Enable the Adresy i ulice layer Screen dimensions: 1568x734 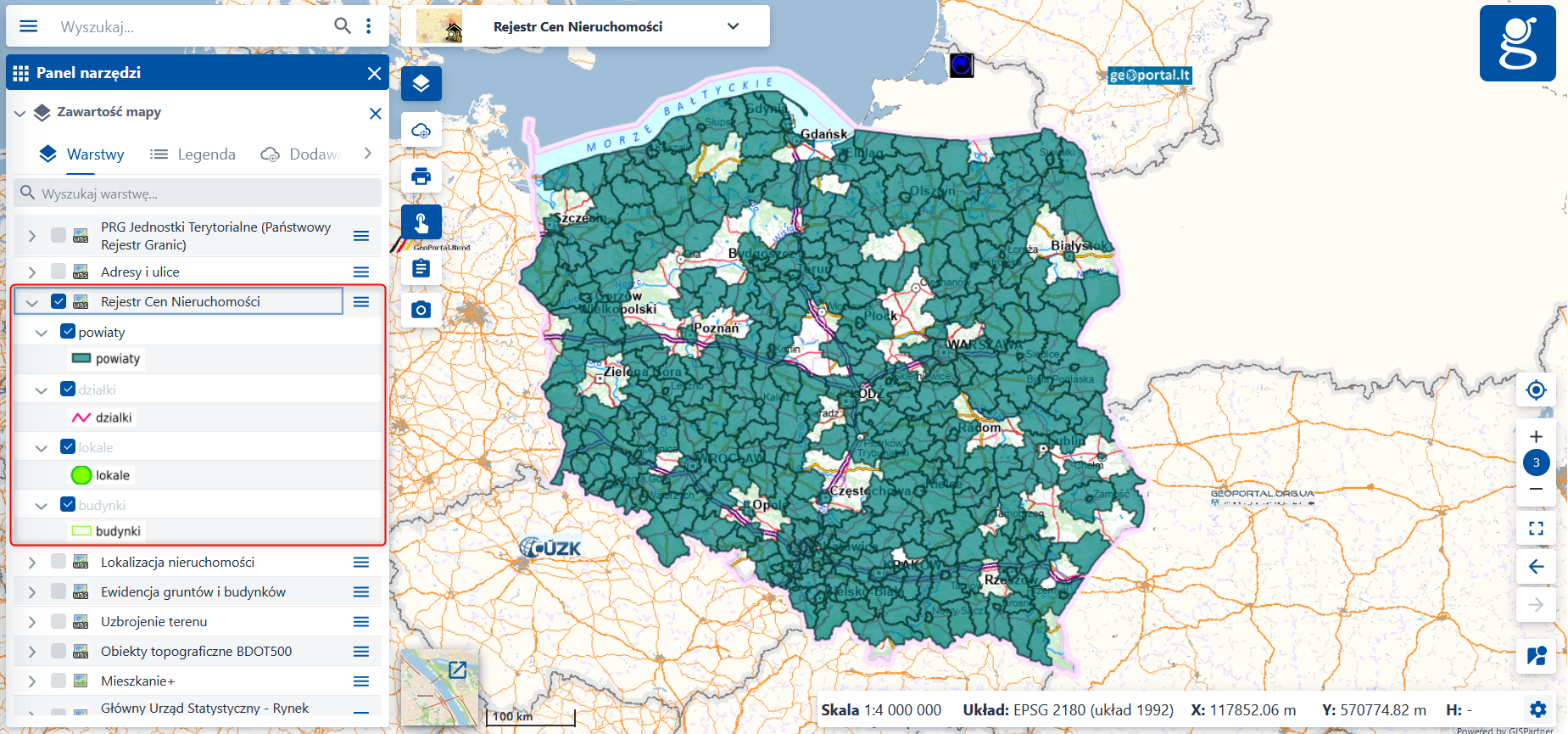click(59, 272)
